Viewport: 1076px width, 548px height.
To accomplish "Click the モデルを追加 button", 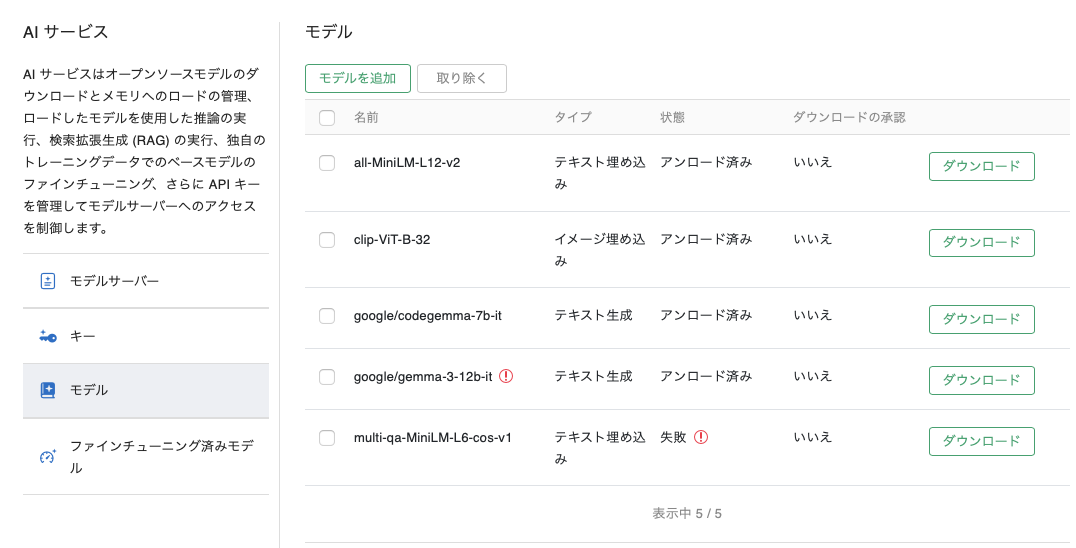I will [x=358, y=78].
